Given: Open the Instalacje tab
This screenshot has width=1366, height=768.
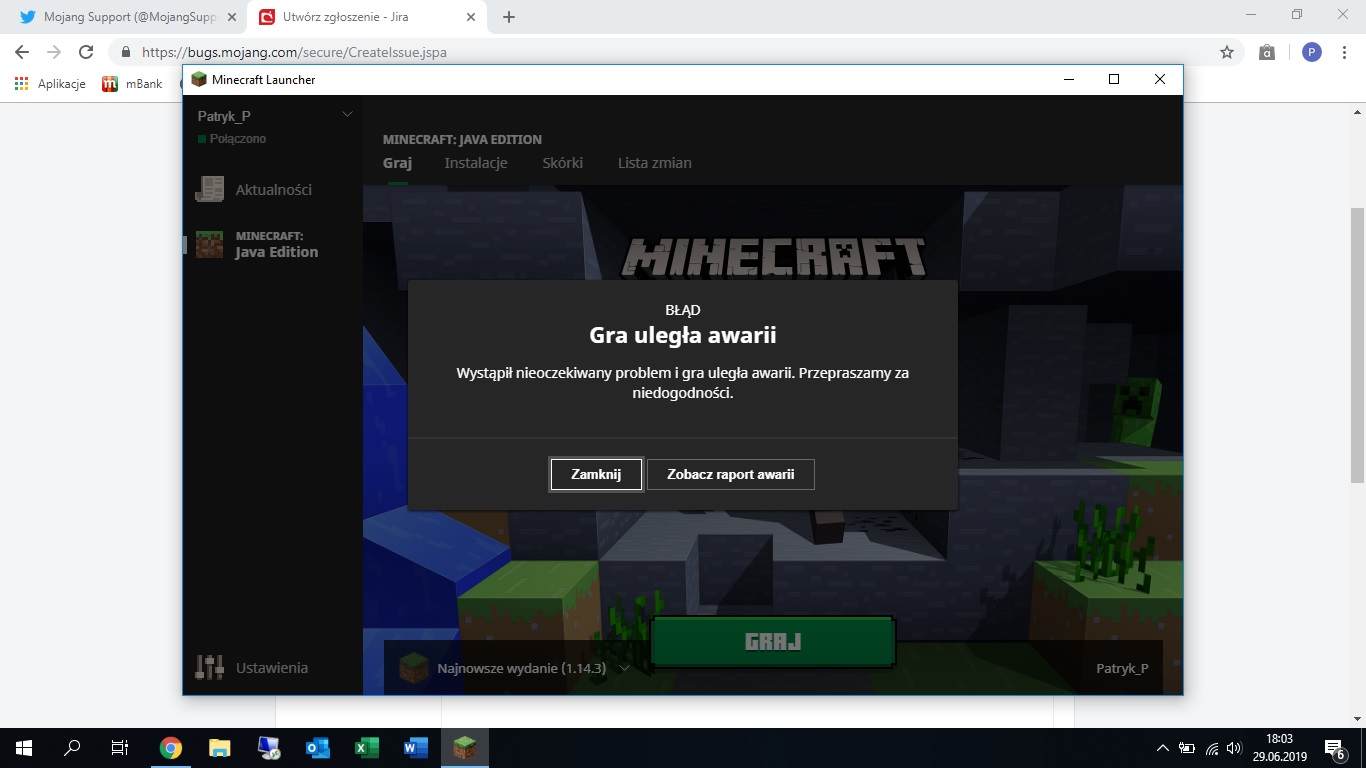Looking at the screenshot, I should pyautogui.click(x=476, y=163).
